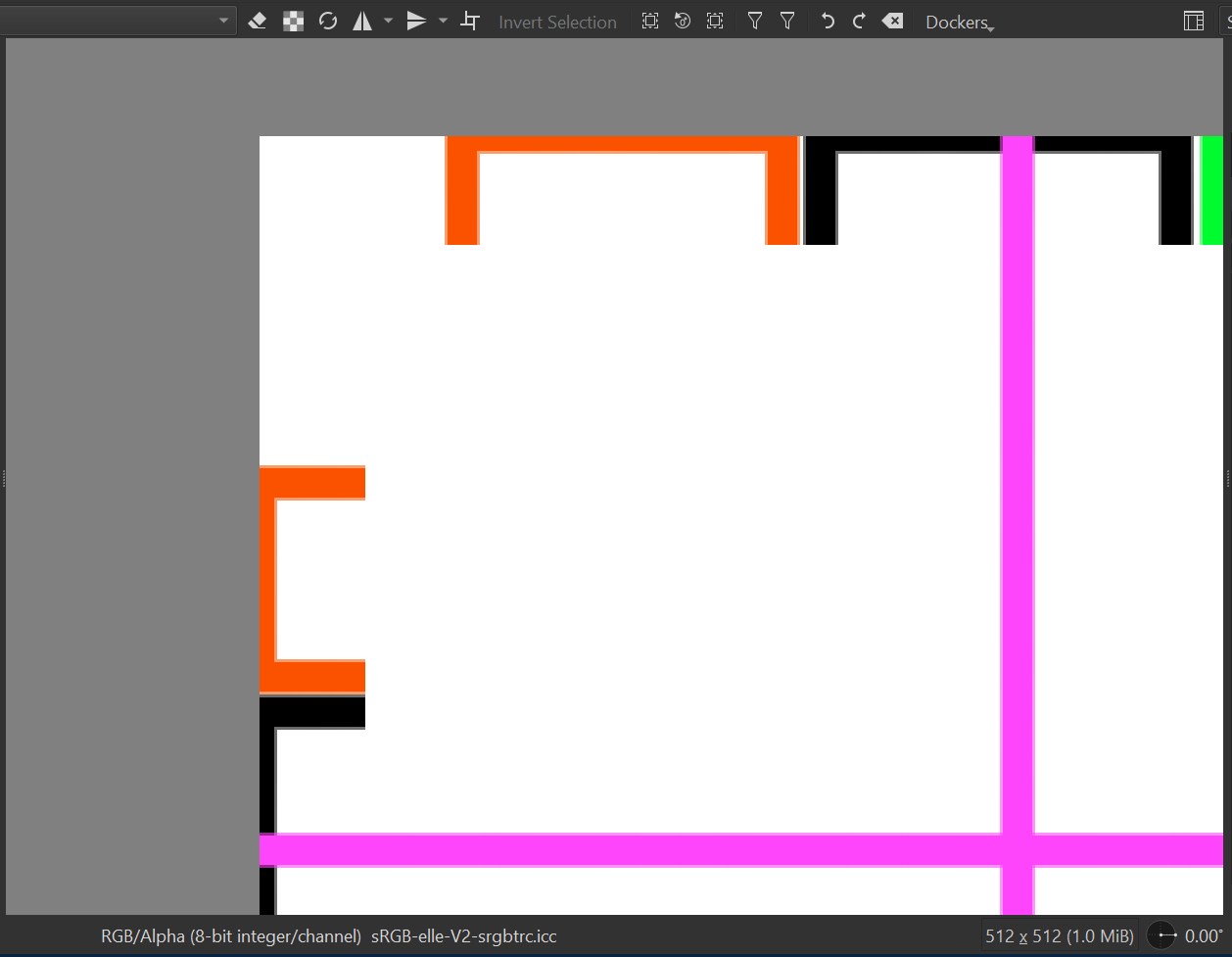Click the 512 x 512 image size button

1059,935
